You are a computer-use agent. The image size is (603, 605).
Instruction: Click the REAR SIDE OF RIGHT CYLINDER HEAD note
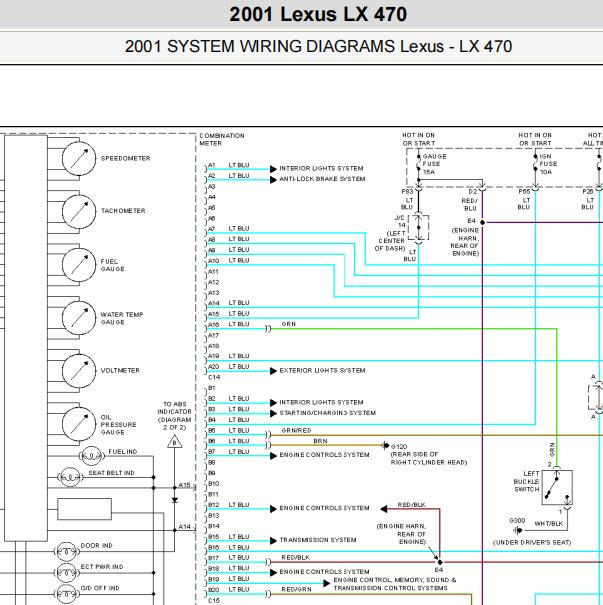click(x=429, y=458)
